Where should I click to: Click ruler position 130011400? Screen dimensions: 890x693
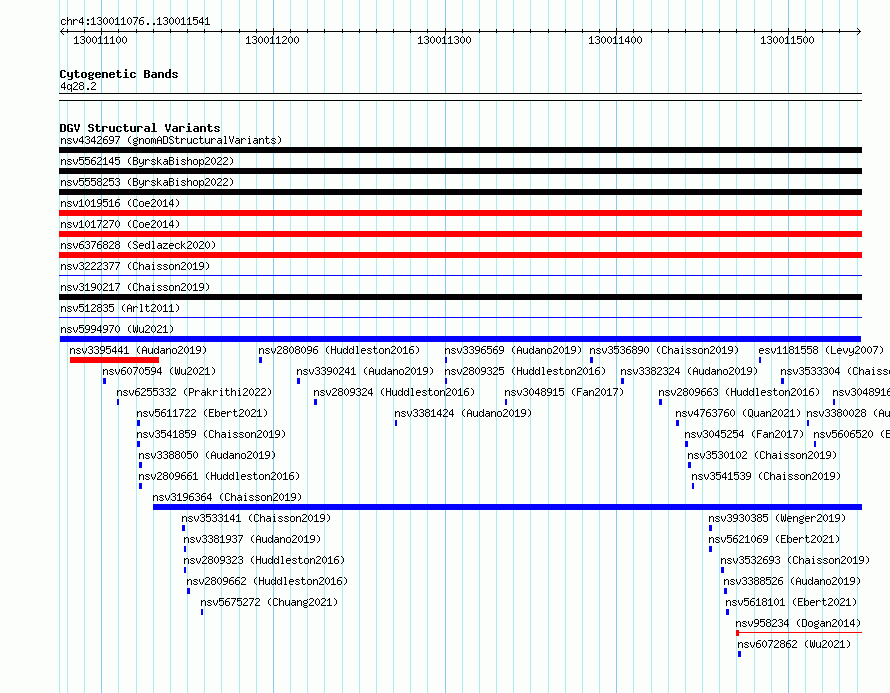tap(615, 40)
